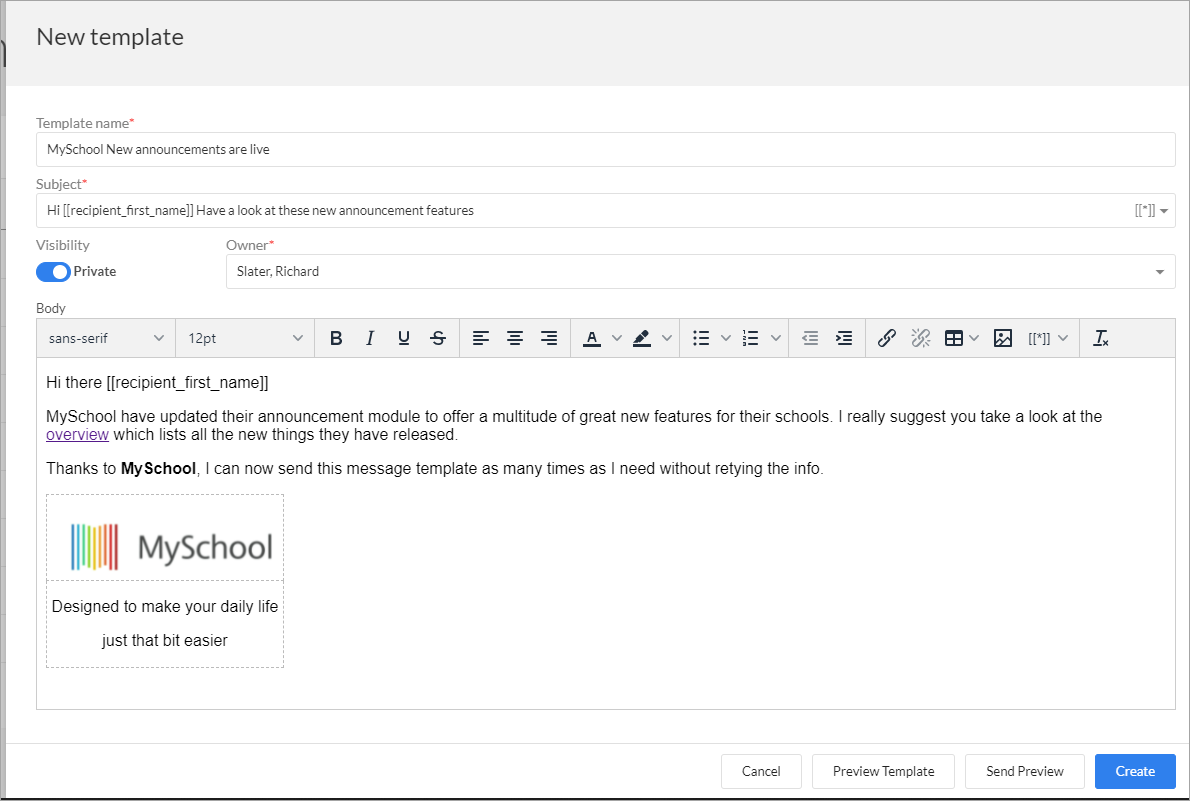Click the Cancel button
The height and width of the screenshot is (801, 1190).
(x=761, y=771)
